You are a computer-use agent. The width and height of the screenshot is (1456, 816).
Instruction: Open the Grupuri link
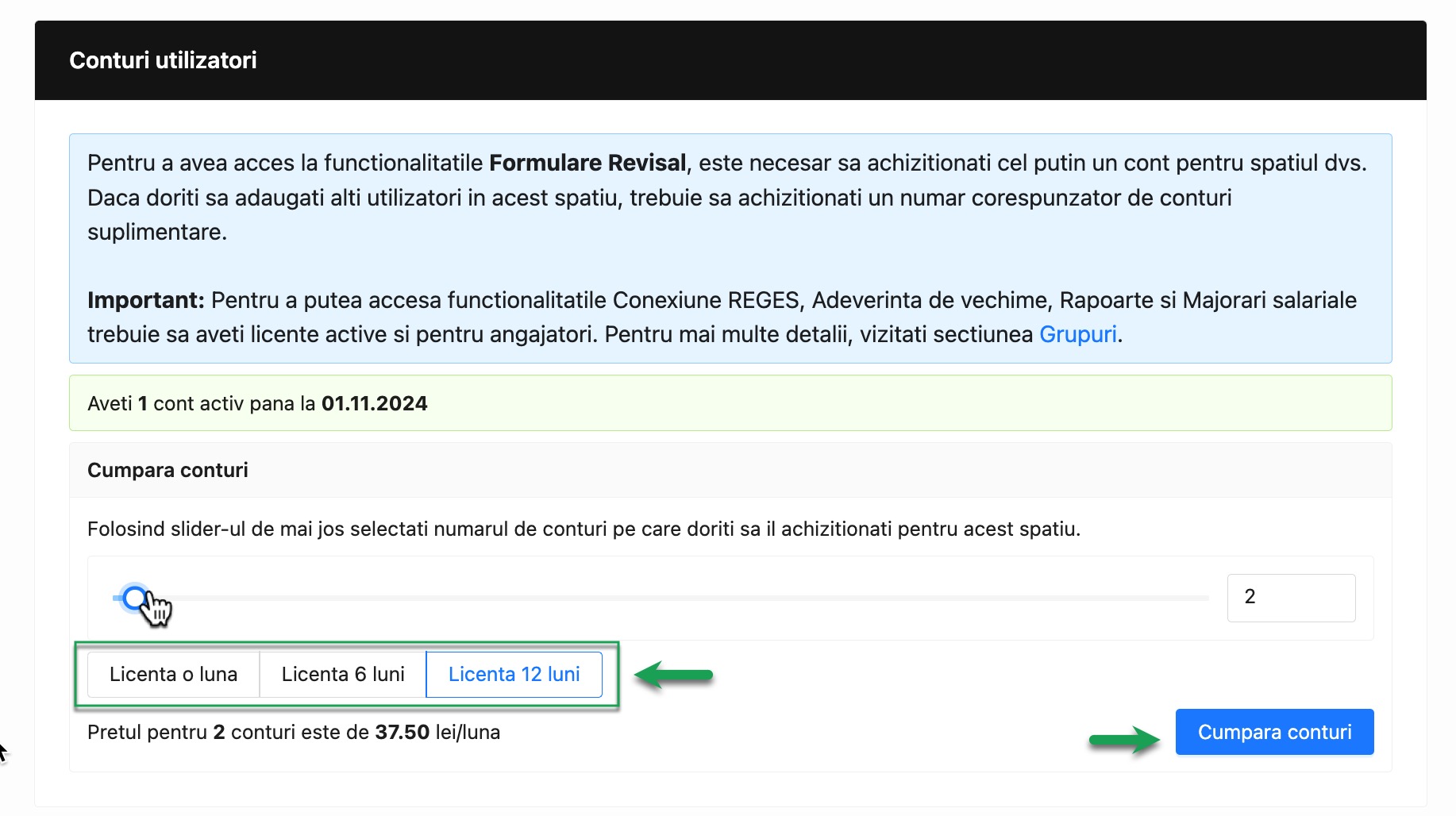[x=1078, y=335]
